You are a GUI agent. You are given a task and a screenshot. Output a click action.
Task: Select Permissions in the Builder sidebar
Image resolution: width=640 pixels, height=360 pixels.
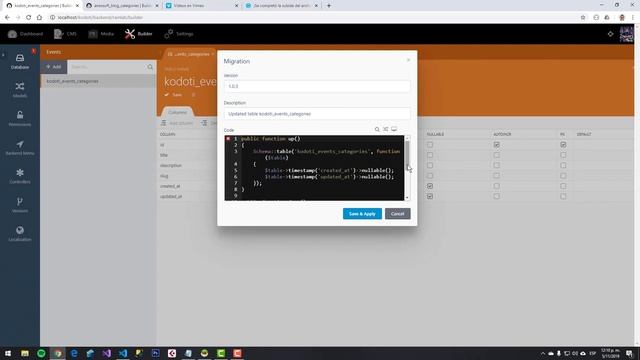coord(20,118)
